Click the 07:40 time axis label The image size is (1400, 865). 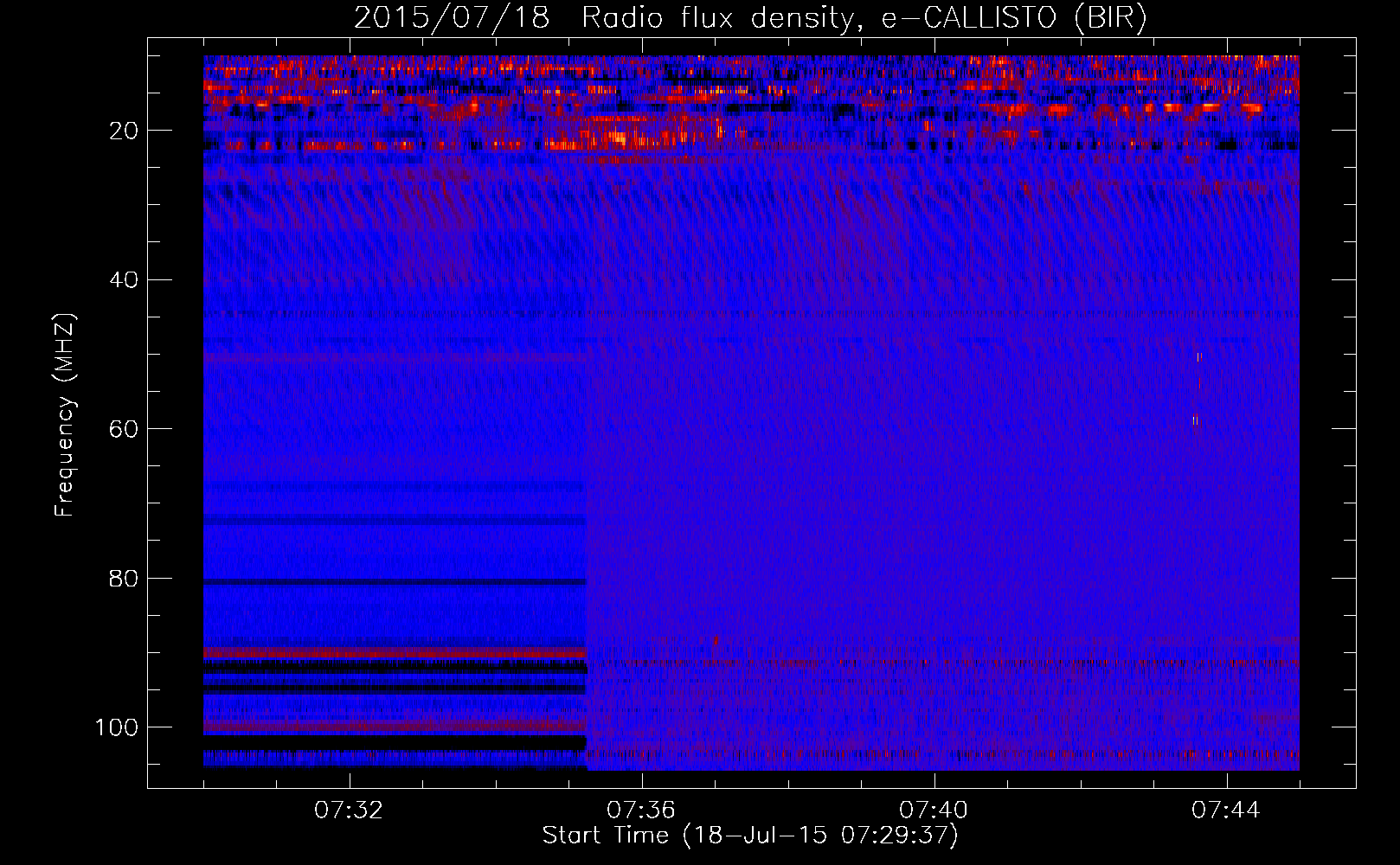point(934,811)
